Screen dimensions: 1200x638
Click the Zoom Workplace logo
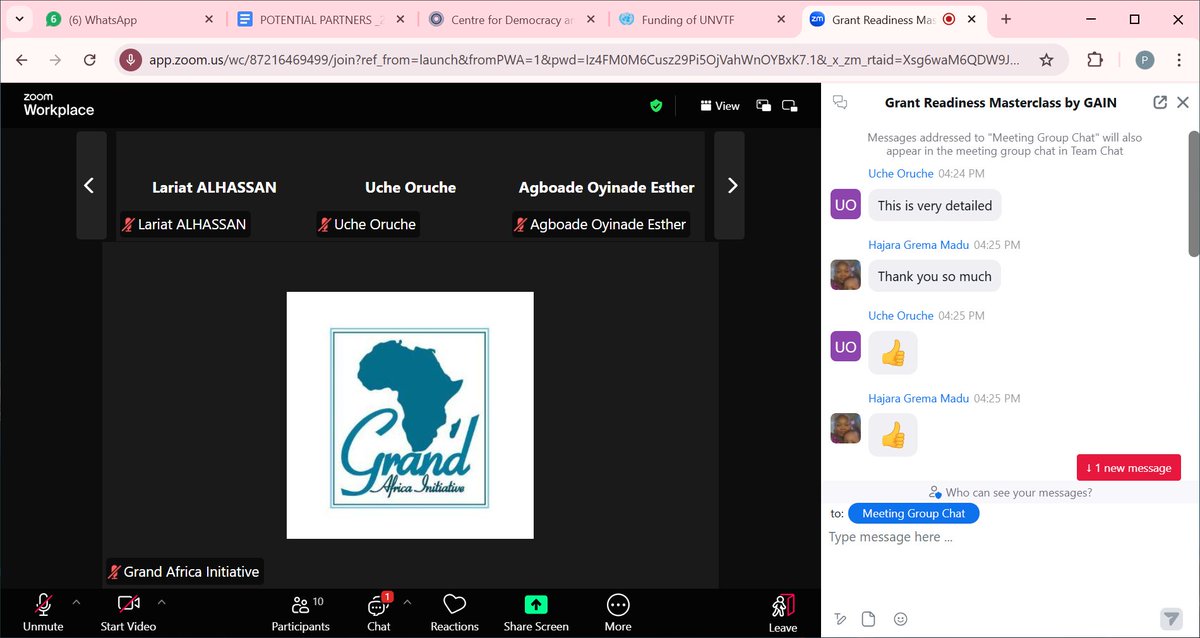(x=58, y=104)
